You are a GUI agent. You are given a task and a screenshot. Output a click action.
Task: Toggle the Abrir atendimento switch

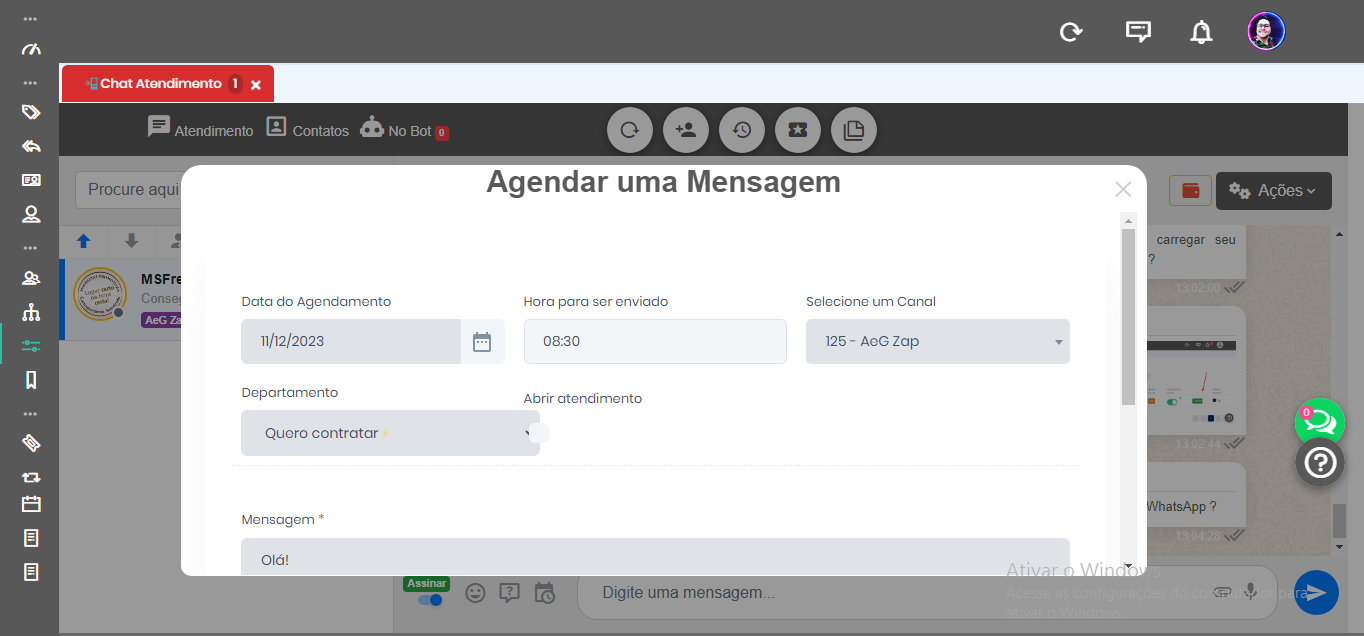[538, 433]
